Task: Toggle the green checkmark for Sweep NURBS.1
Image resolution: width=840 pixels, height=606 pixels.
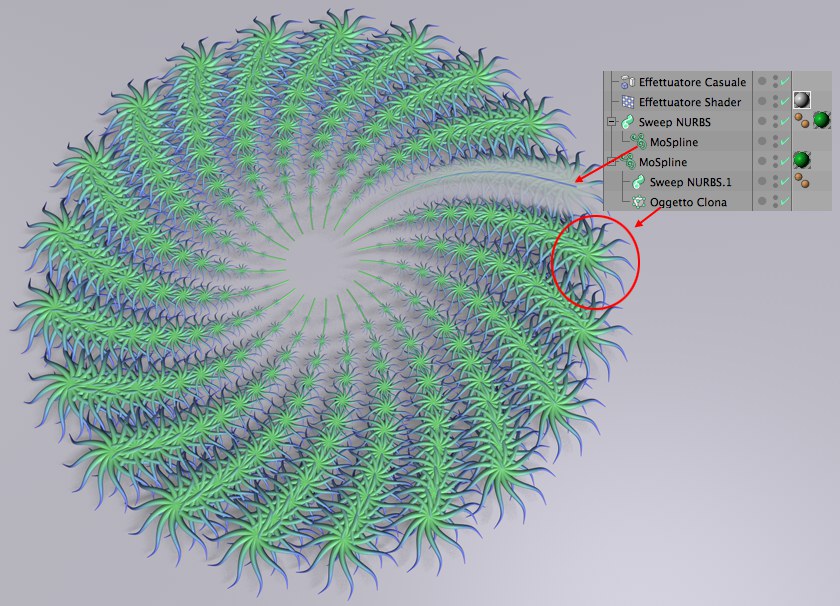Action: point(785,181)
